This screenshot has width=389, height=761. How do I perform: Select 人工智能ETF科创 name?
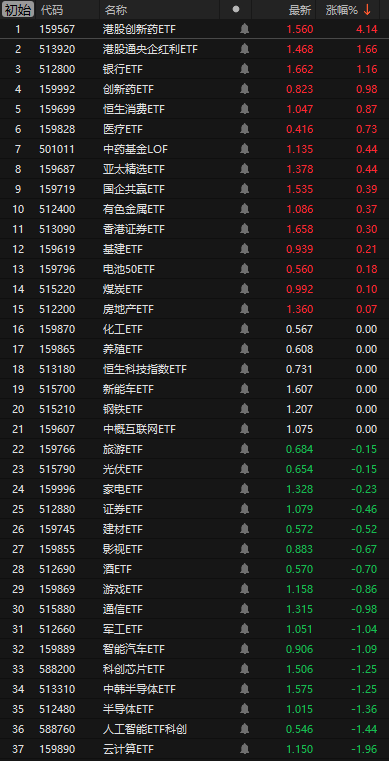pyautogui.click(x=146, y=729)
